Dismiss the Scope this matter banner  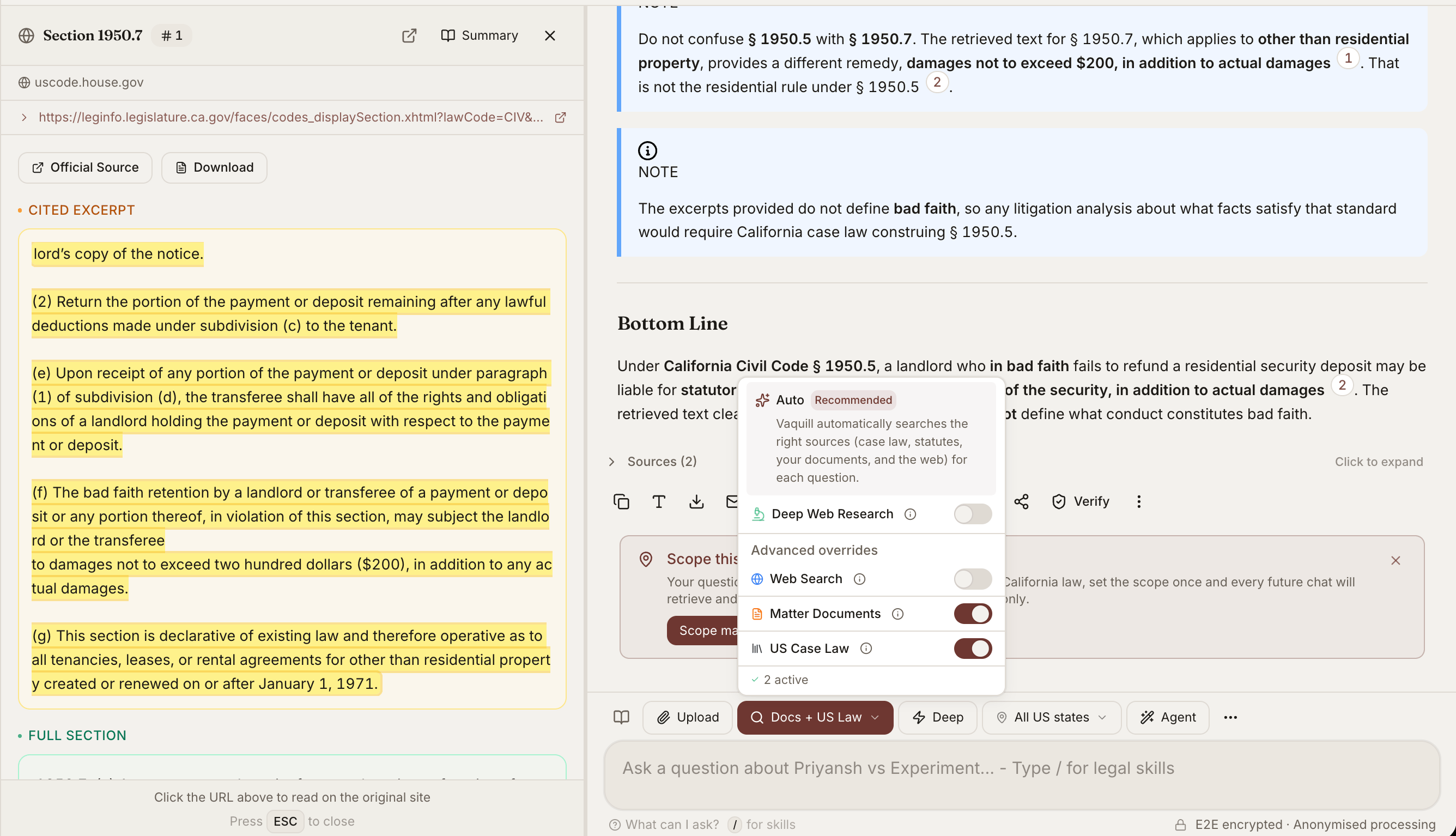click(x=1395, y=560)
